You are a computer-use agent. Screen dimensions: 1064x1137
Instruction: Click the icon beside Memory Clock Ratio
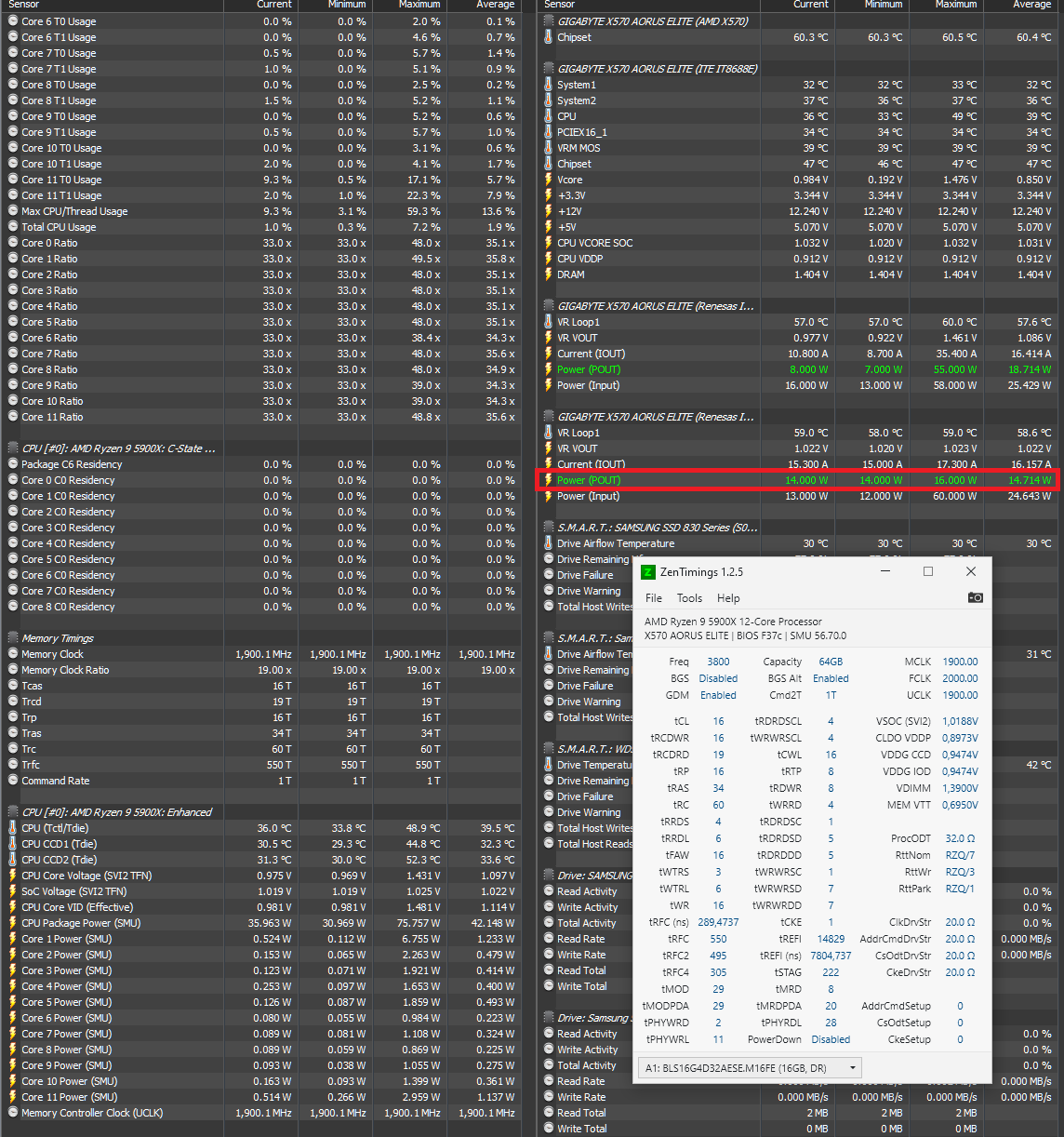[x=13, y=670]
